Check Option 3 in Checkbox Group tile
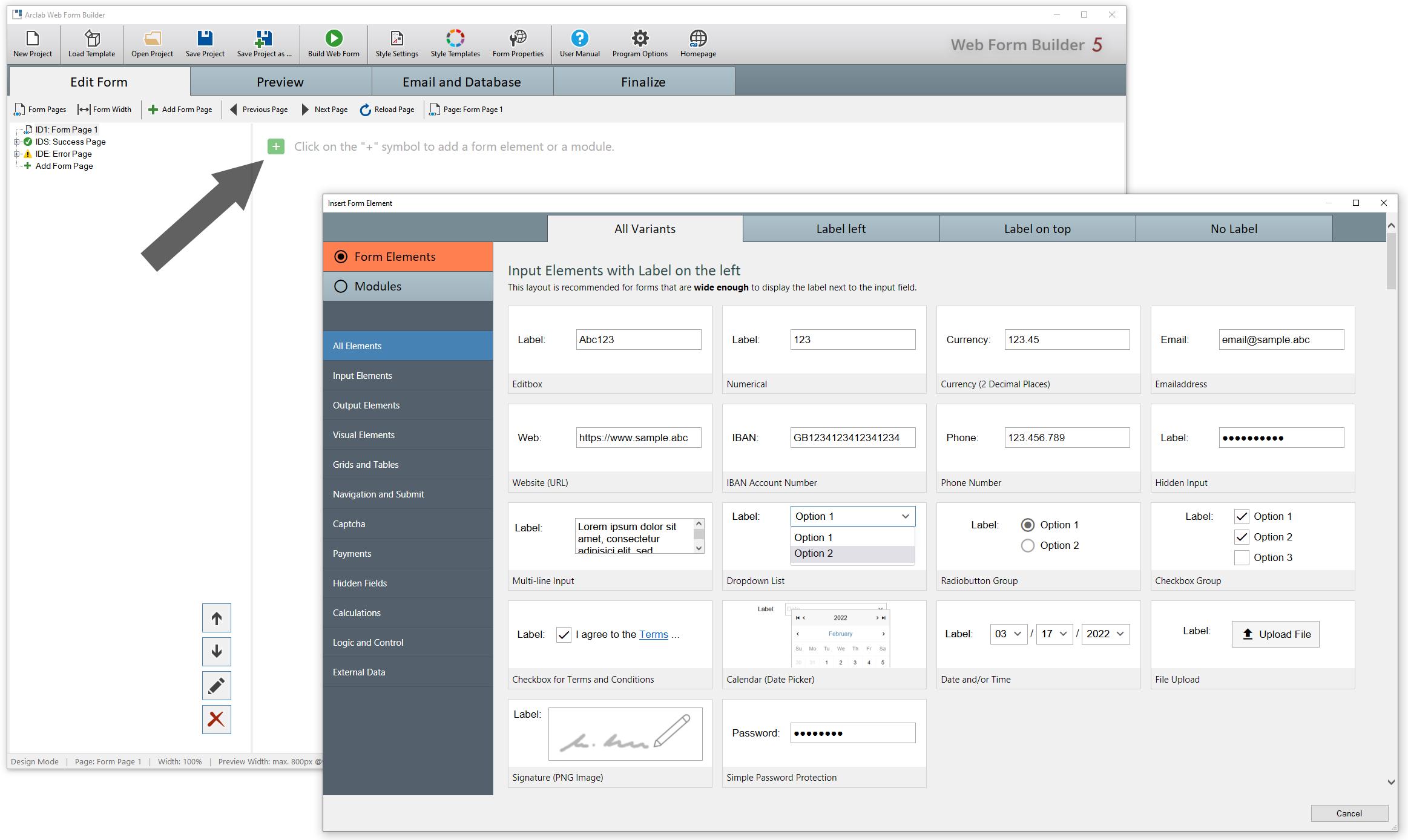 point(1242,557)
